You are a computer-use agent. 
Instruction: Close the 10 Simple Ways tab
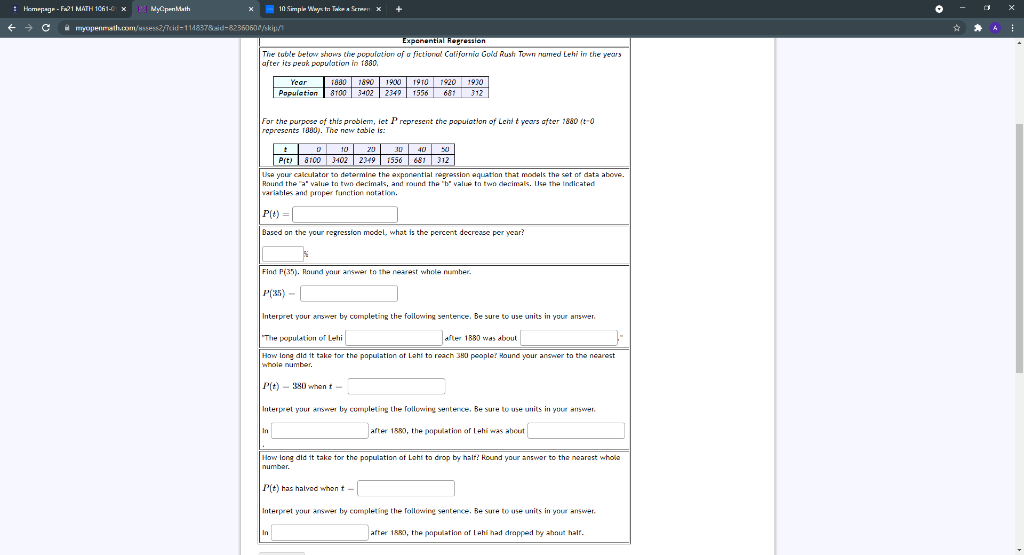pyautogui.click(x=378, y=9)
